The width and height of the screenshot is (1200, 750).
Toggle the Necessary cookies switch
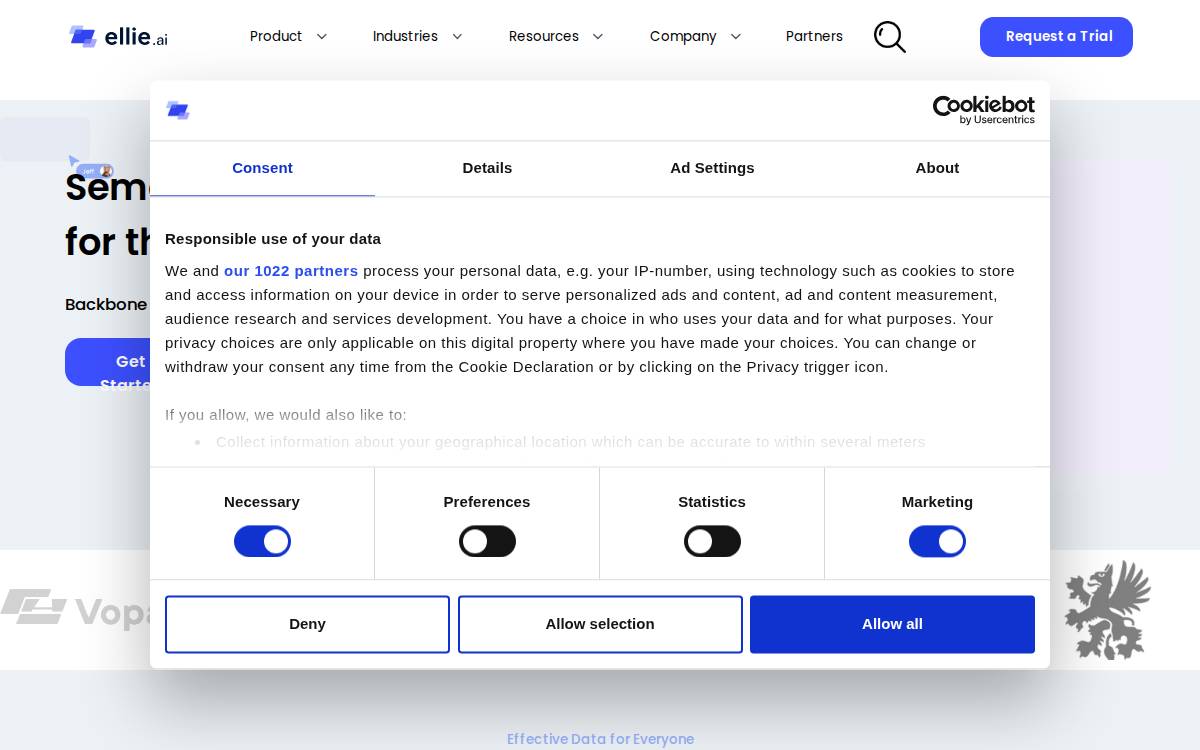point(262,542)
